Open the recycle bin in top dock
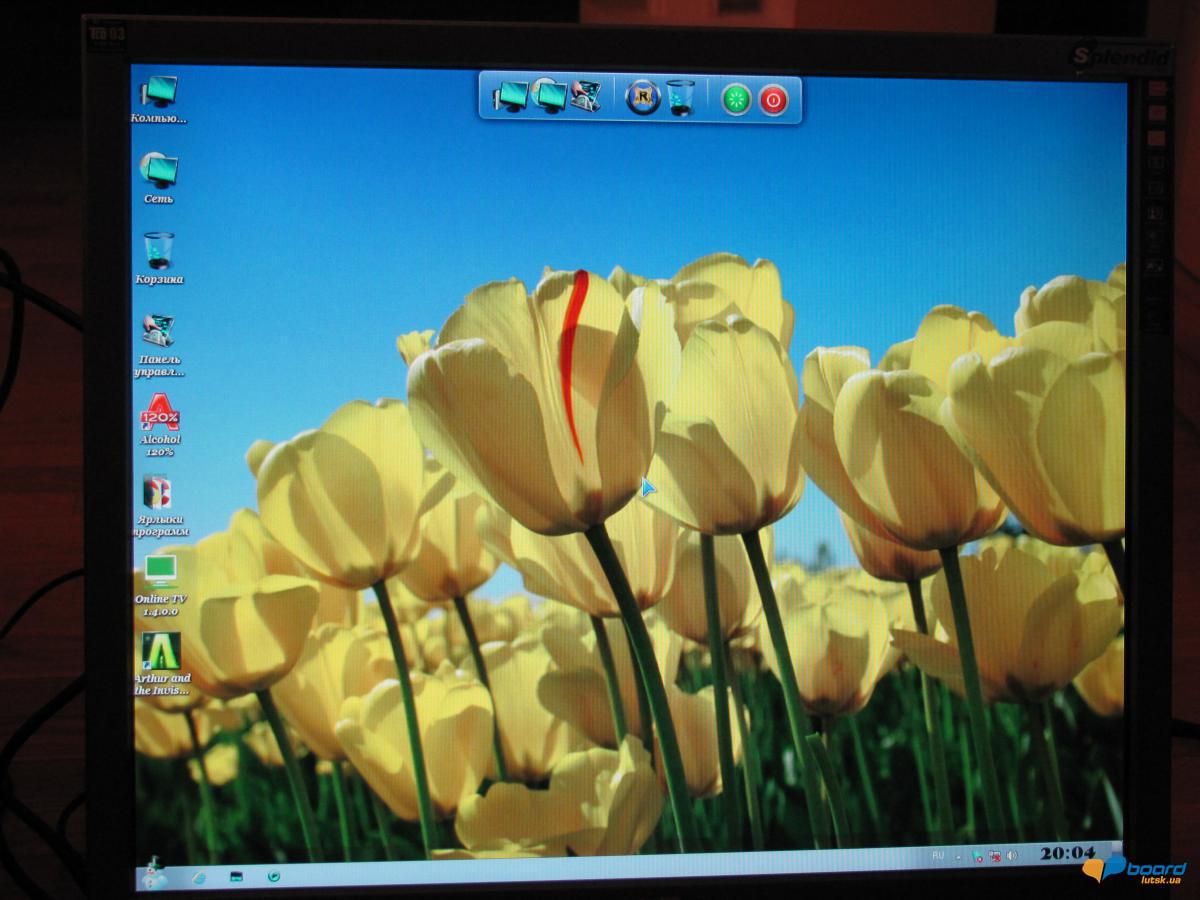This screenshot has width=1200, height=900. (680, 98)
